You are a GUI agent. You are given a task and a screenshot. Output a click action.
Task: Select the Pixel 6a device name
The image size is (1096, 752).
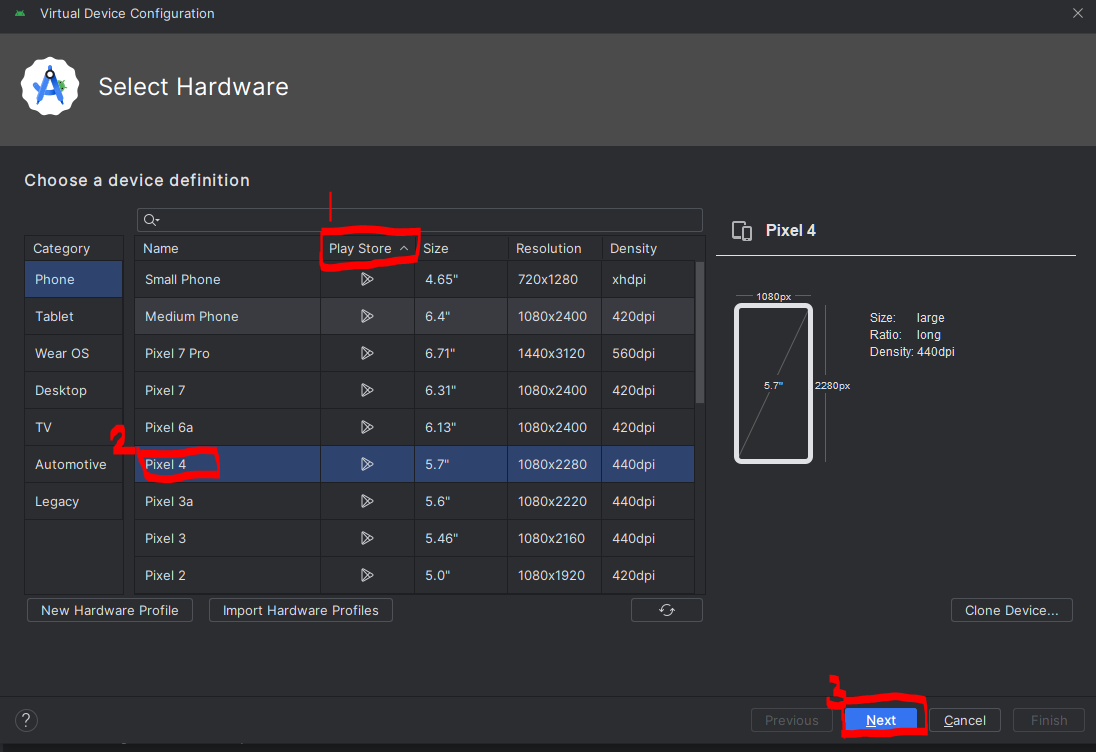(168, 428)
